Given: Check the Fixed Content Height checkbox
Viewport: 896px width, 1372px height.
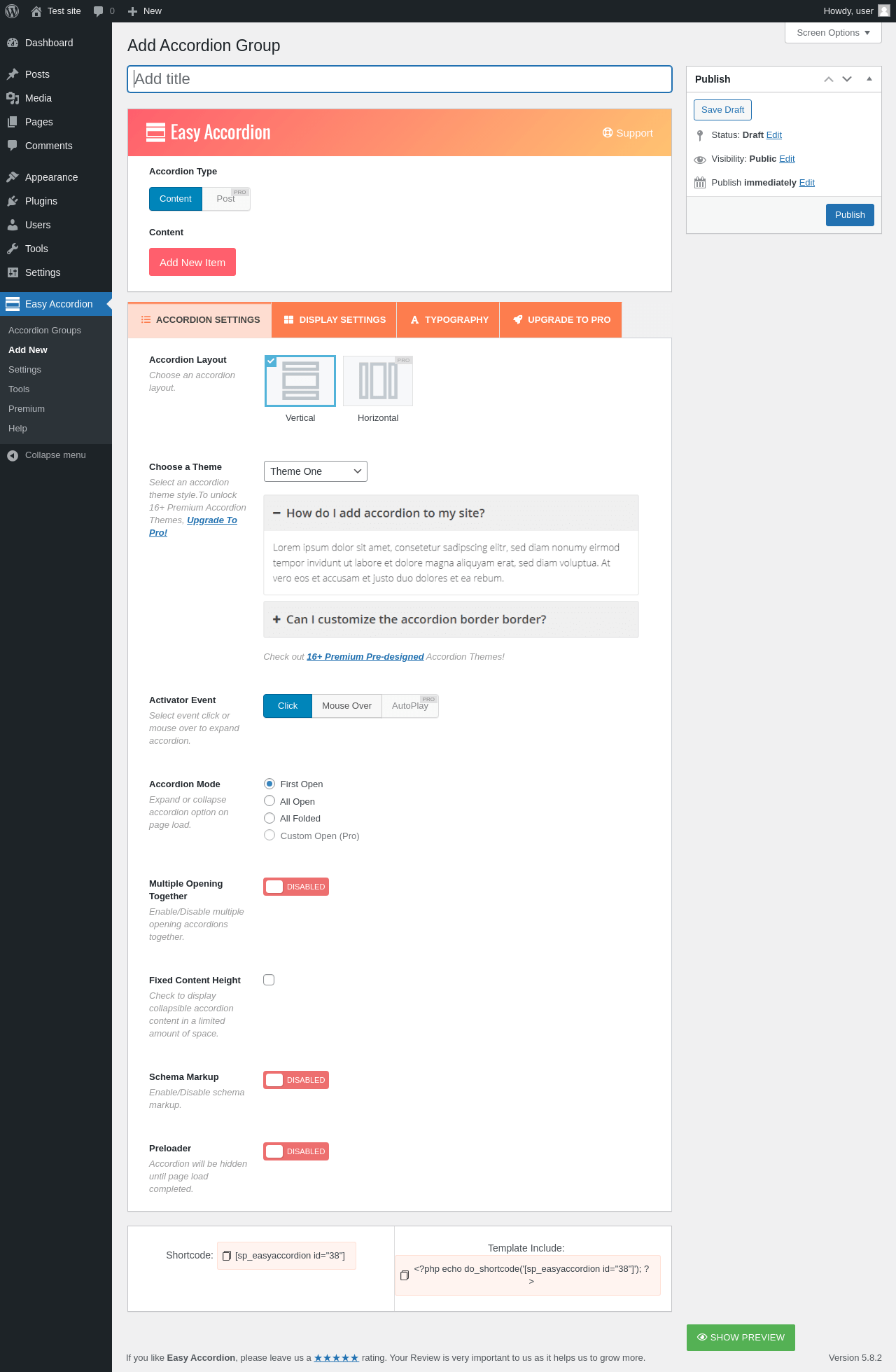Looking at the screenshot, I should click(269, 980).
